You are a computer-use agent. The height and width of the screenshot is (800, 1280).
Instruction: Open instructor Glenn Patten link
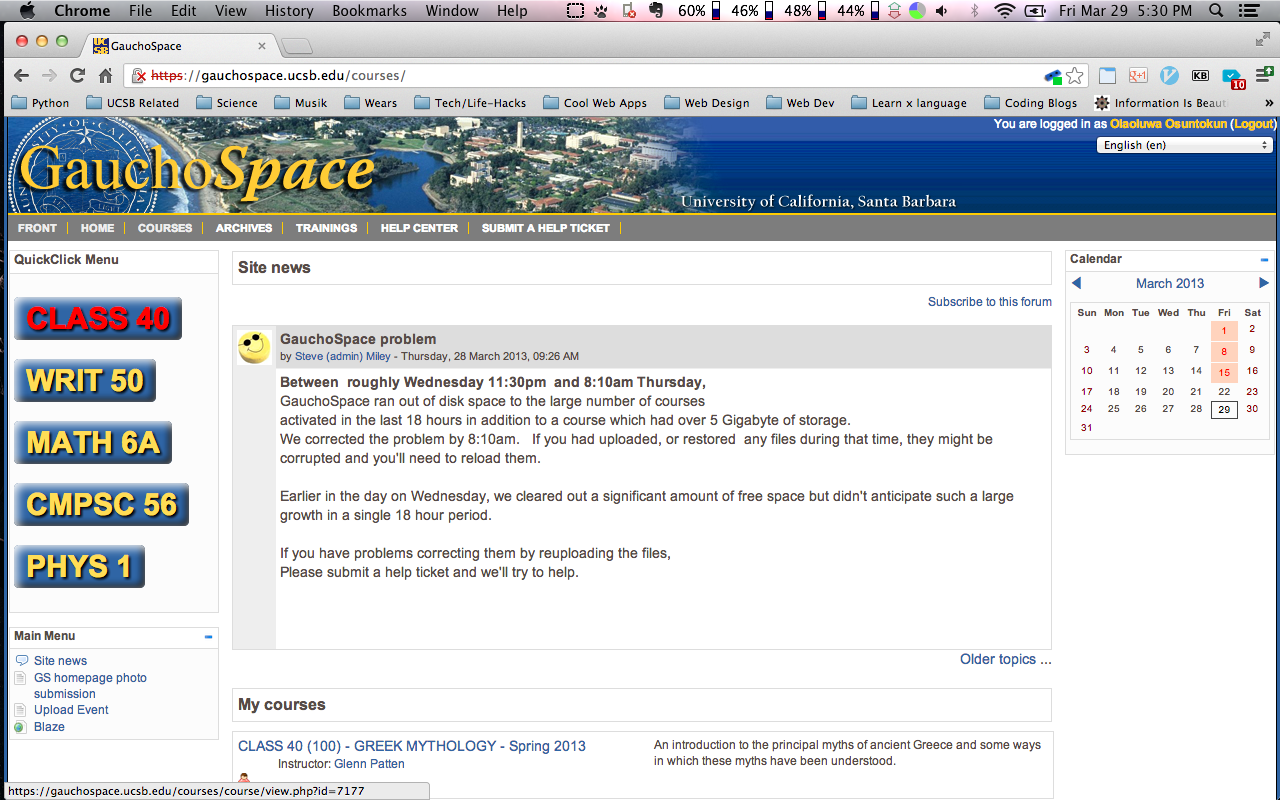tap(369, 764)
